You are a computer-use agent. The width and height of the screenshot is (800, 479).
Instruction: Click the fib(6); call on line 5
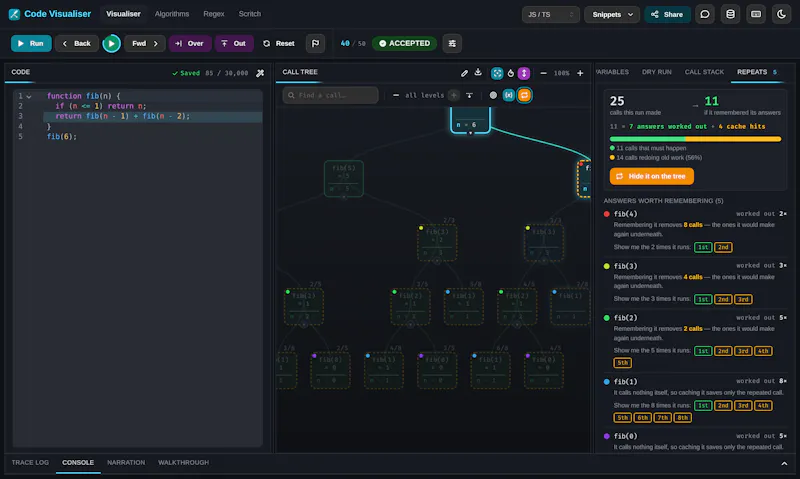[x=62, y=137]
